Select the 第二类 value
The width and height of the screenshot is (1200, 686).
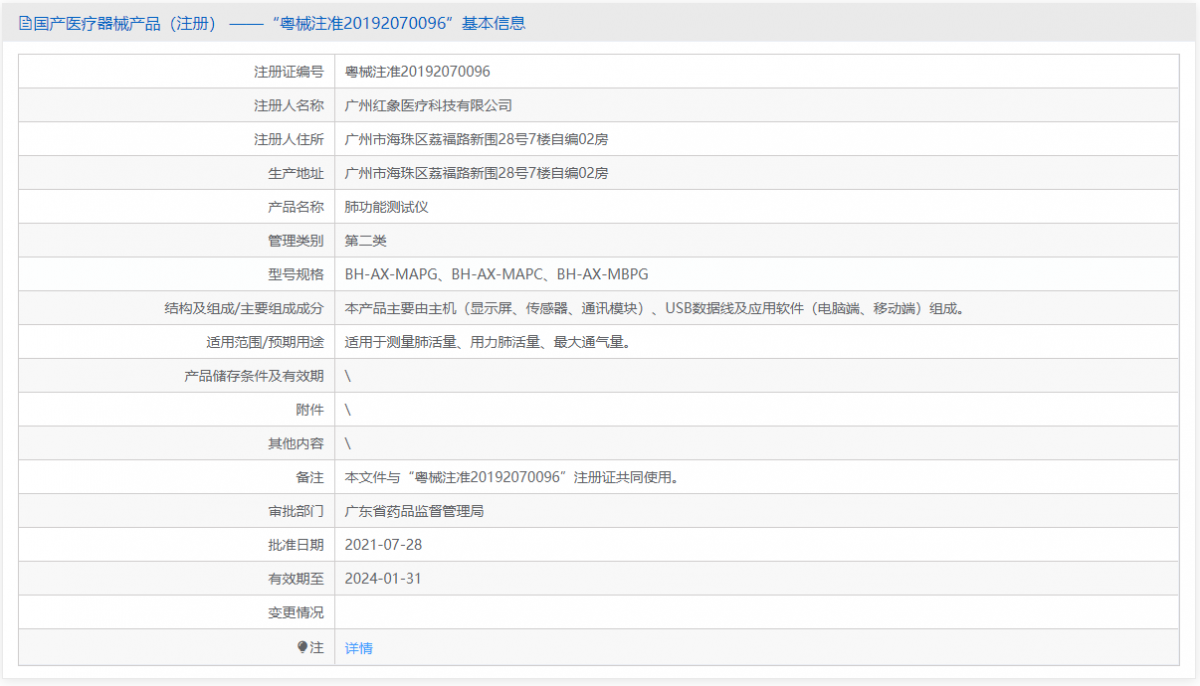(x=365, y=240)
